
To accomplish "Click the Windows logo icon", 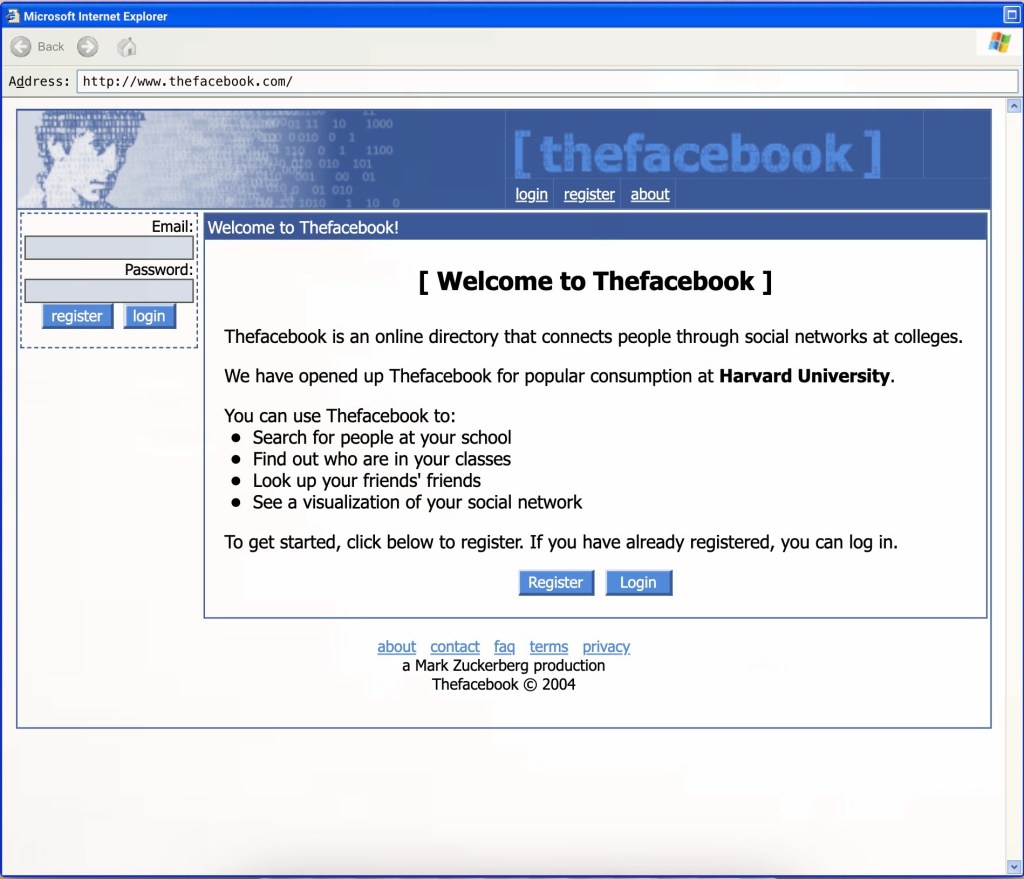I will (x=999, y=42).
